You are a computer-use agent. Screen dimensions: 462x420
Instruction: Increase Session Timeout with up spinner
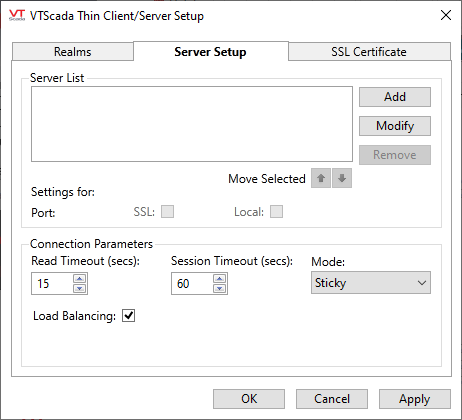point(220,278)
